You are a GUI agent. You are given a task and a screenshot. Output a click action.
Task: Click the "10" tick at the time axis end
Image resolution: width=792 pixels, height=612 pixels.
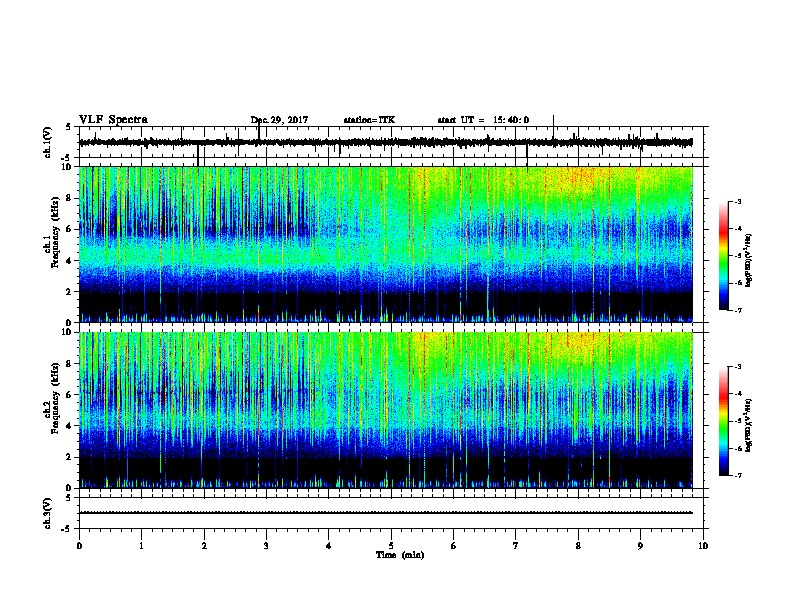coord(703,546)
